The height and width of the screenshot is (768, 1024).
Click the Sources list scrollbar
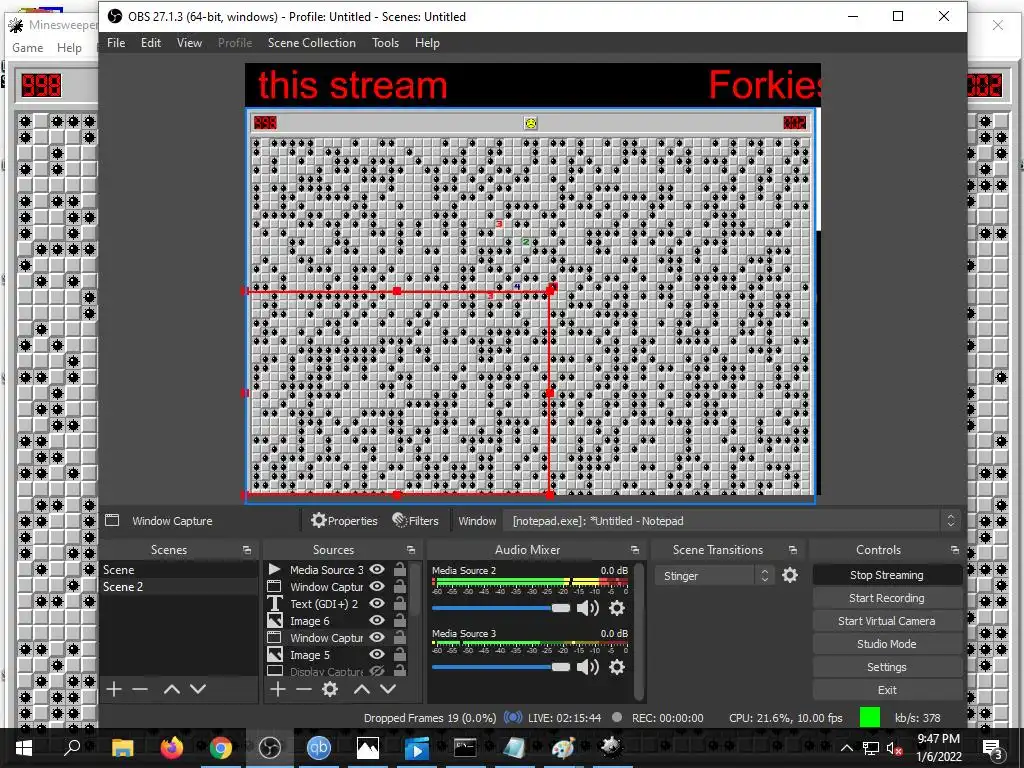(x=415, y=591)
